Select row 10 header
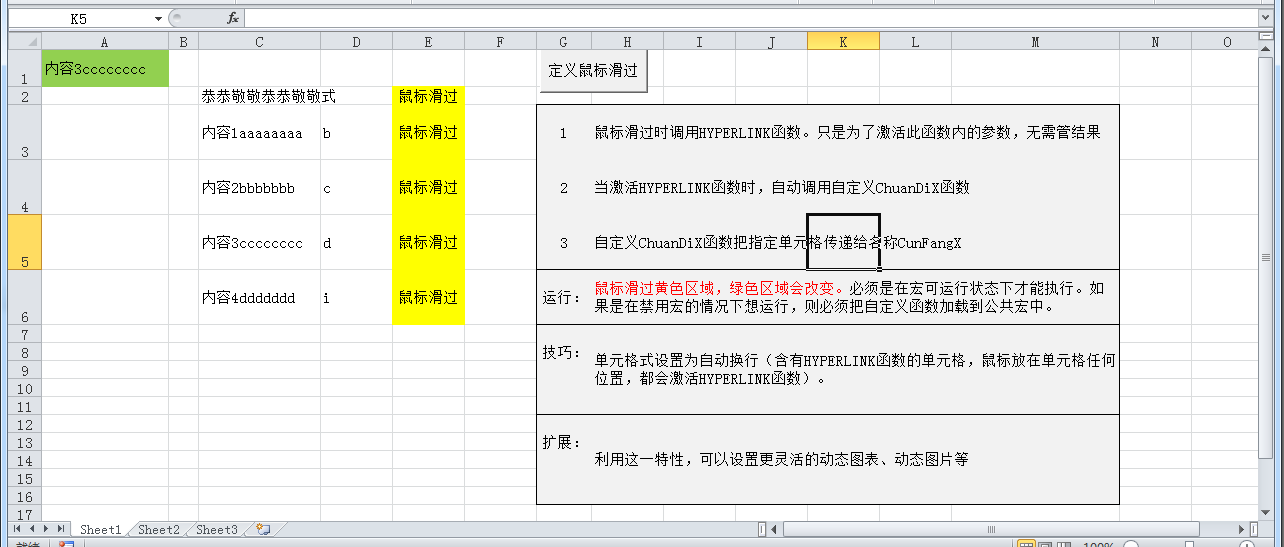Image resolution: width=1284 pixels, height=547 pixels. pos(24,388)
